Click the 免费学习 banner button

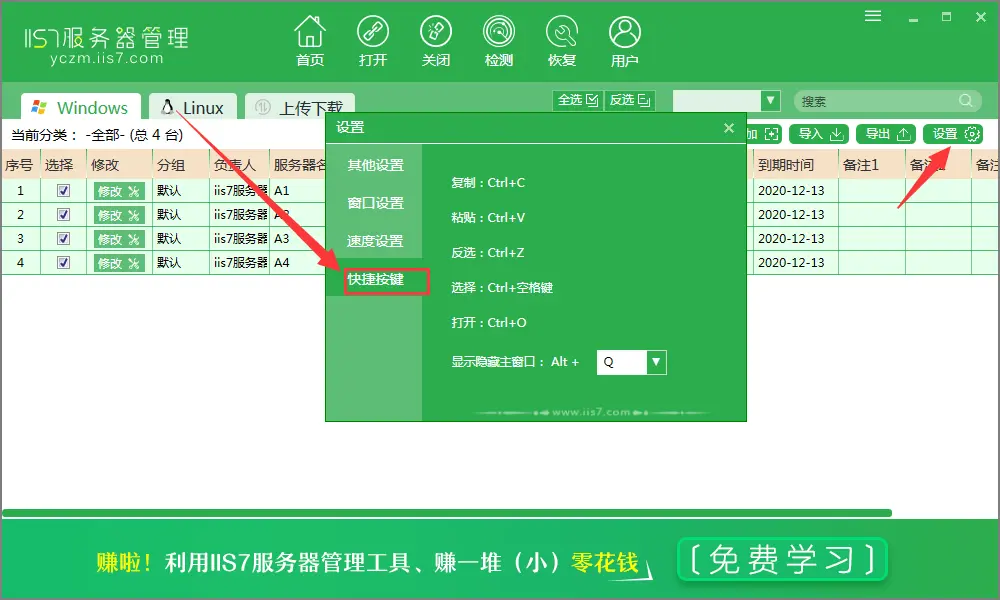782,559
